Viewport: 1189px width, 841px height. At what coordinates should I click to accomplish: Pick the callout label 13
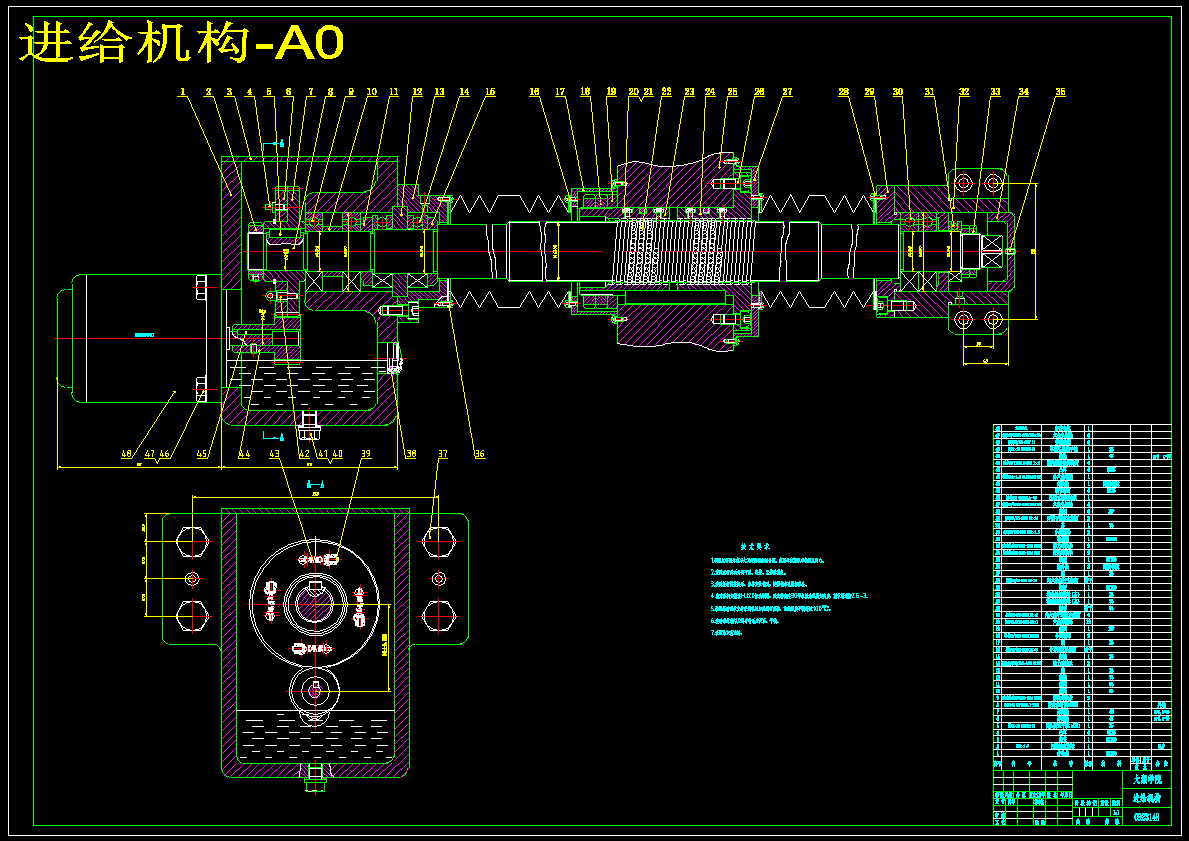pyautogui.click(x=440, y=93)
